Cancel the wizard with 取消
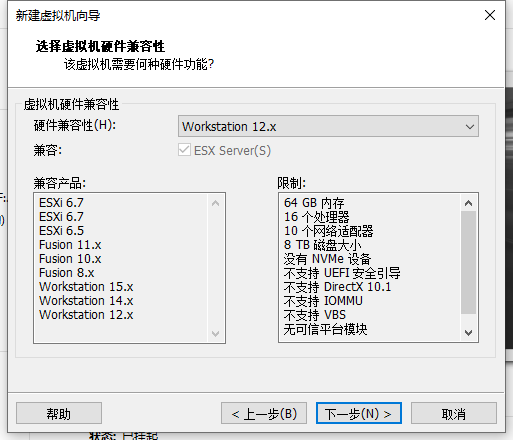 (x=454, y=413)
